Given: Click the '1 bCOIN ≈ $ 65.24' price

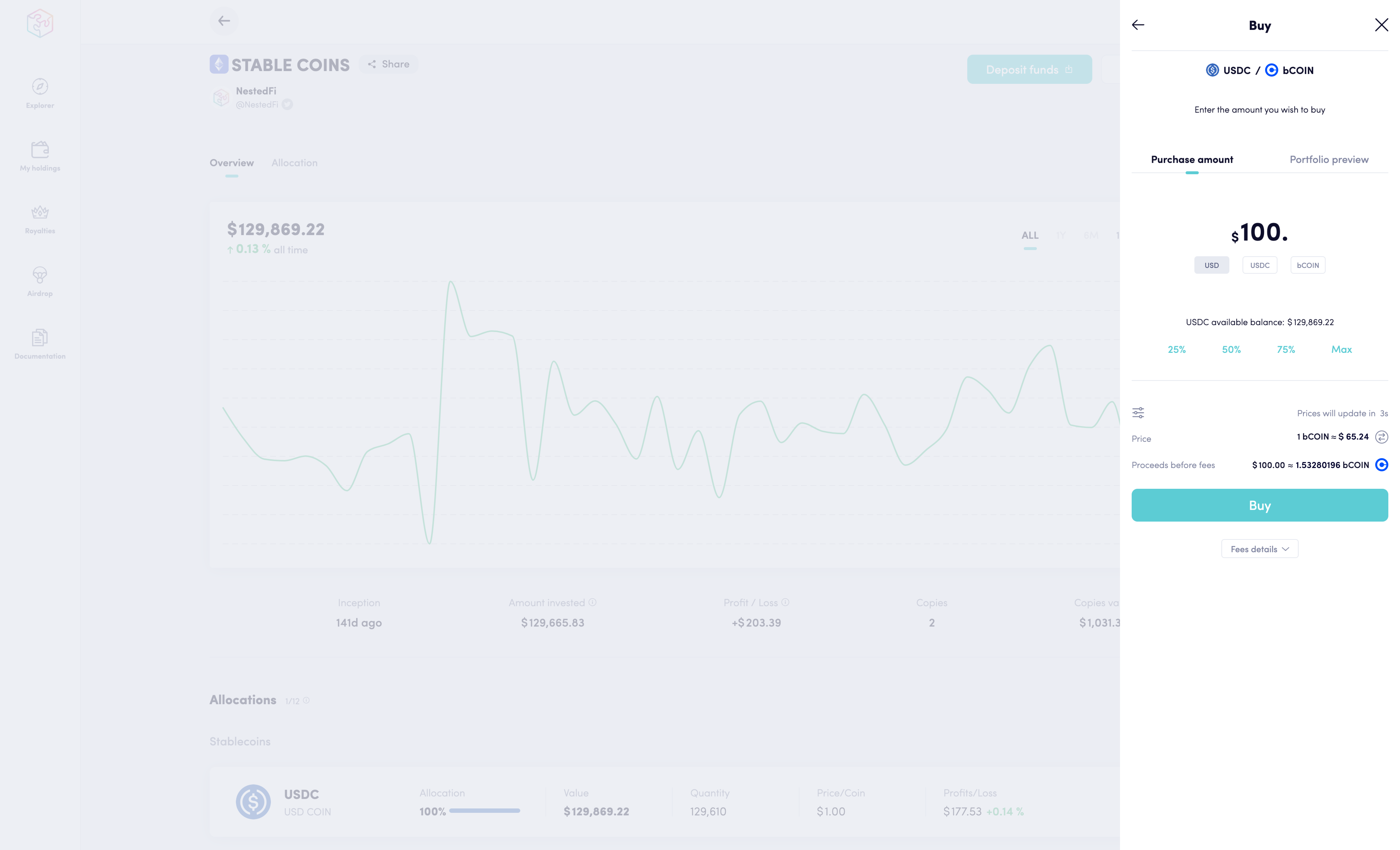Looking at the screenshot, I should [1333, 437].
